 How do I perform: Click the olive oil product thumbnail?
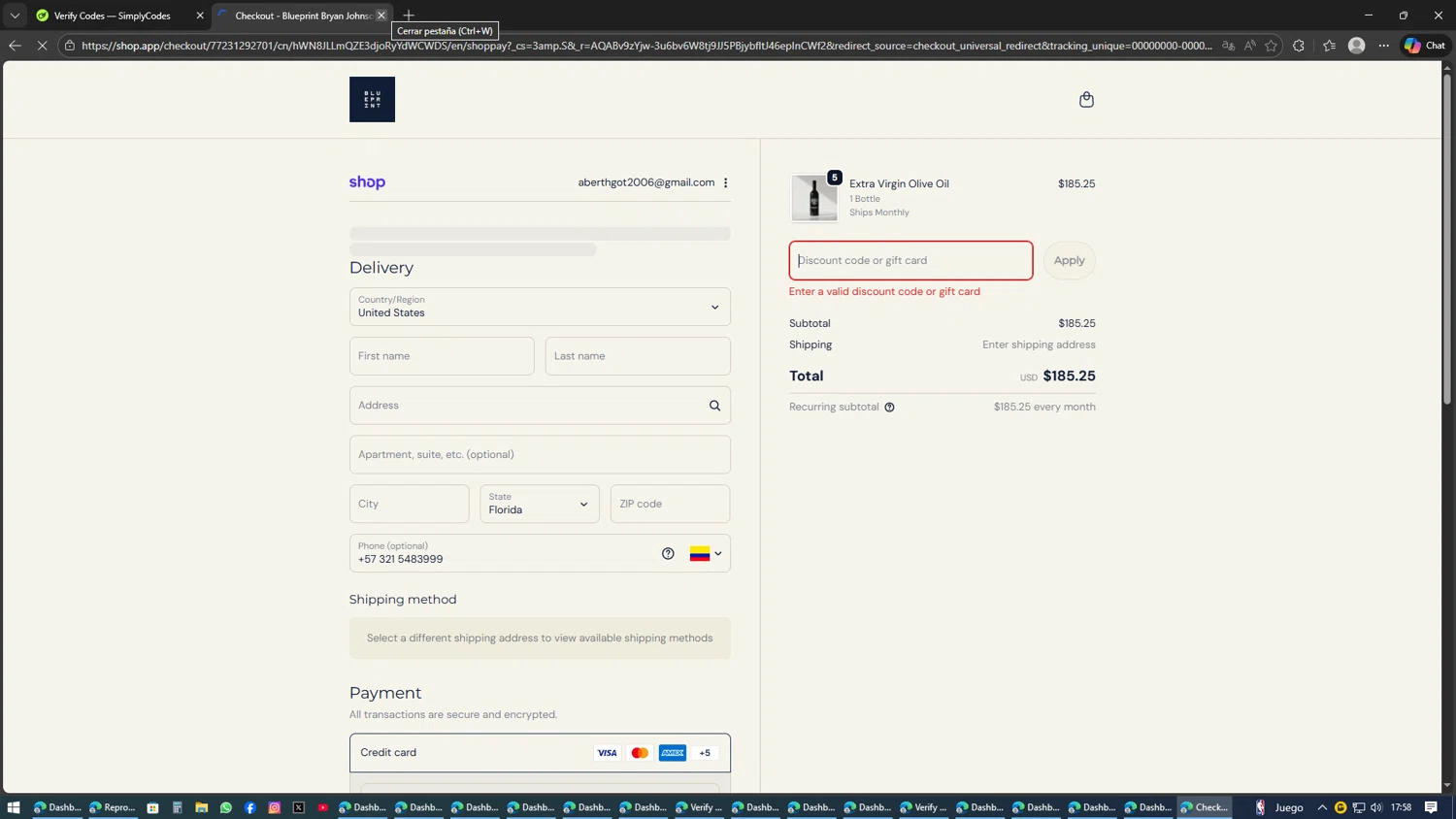pos(814,198)
